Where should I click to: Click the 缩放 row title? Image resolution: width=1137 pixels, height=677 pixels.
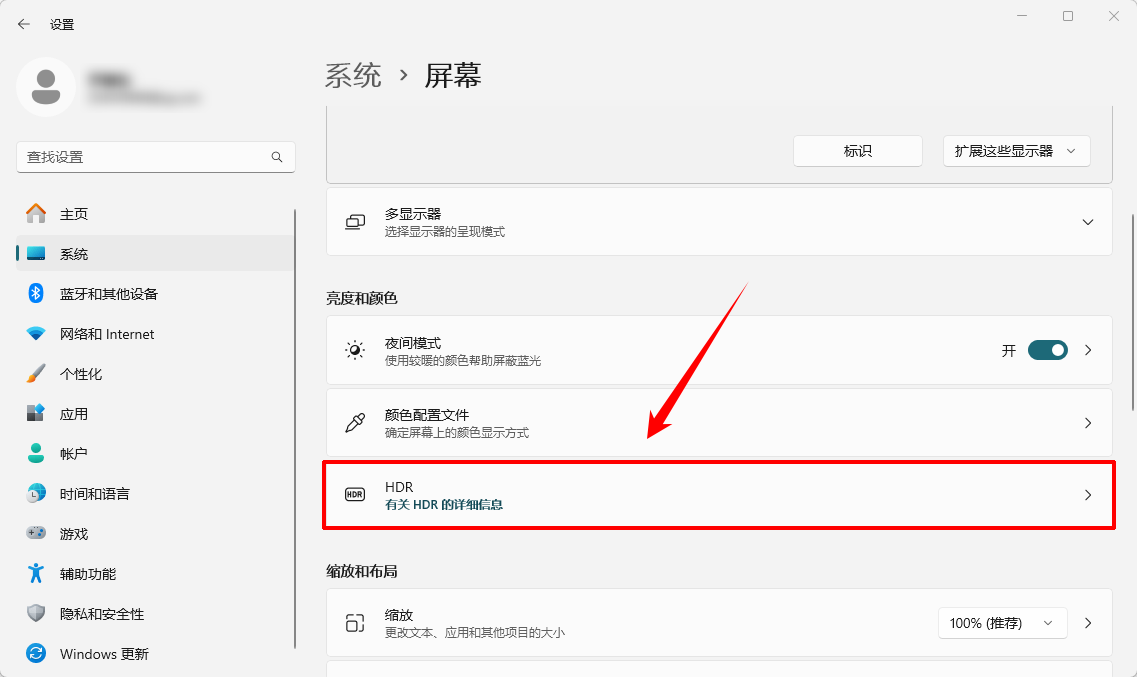[x=399, y=615]
